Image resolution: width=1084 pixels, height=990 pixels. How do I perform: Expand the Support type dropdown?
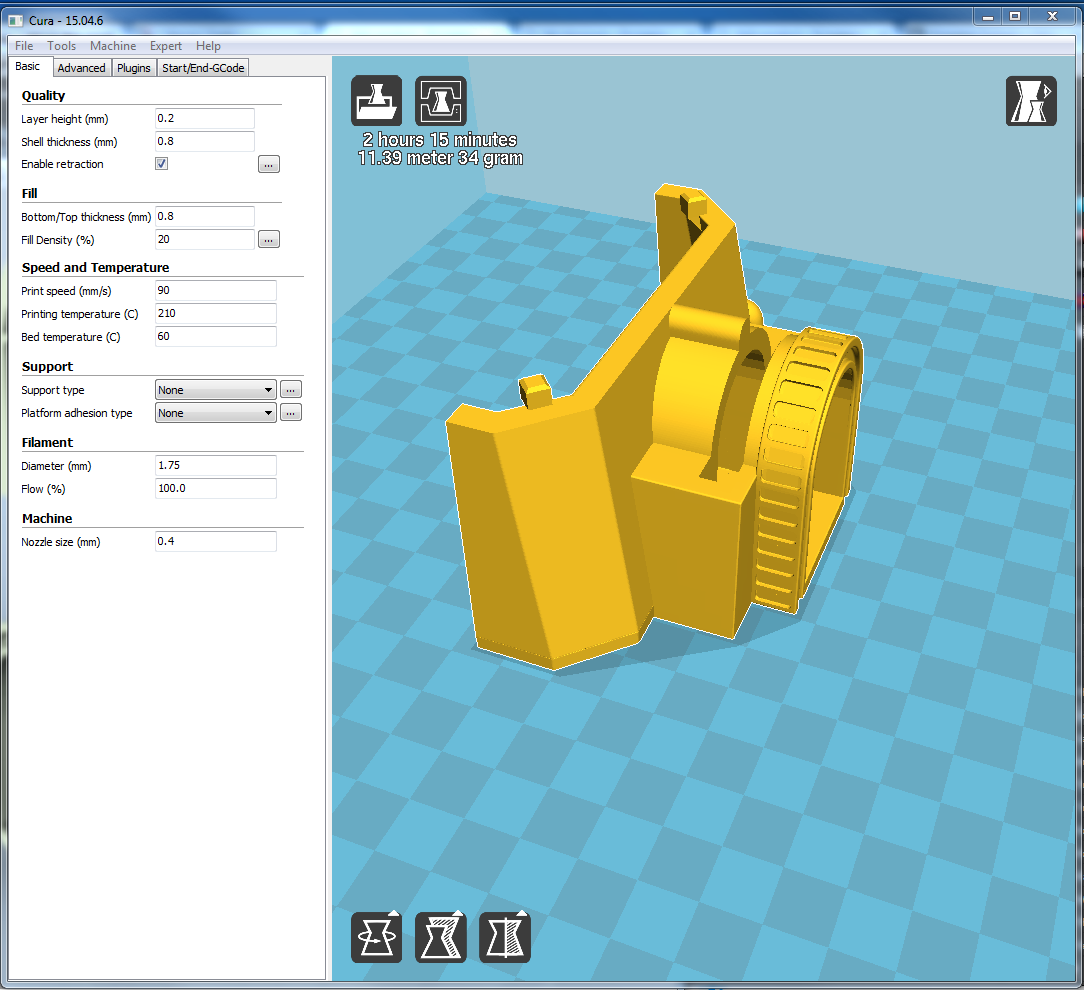click(x=215, y=390)
